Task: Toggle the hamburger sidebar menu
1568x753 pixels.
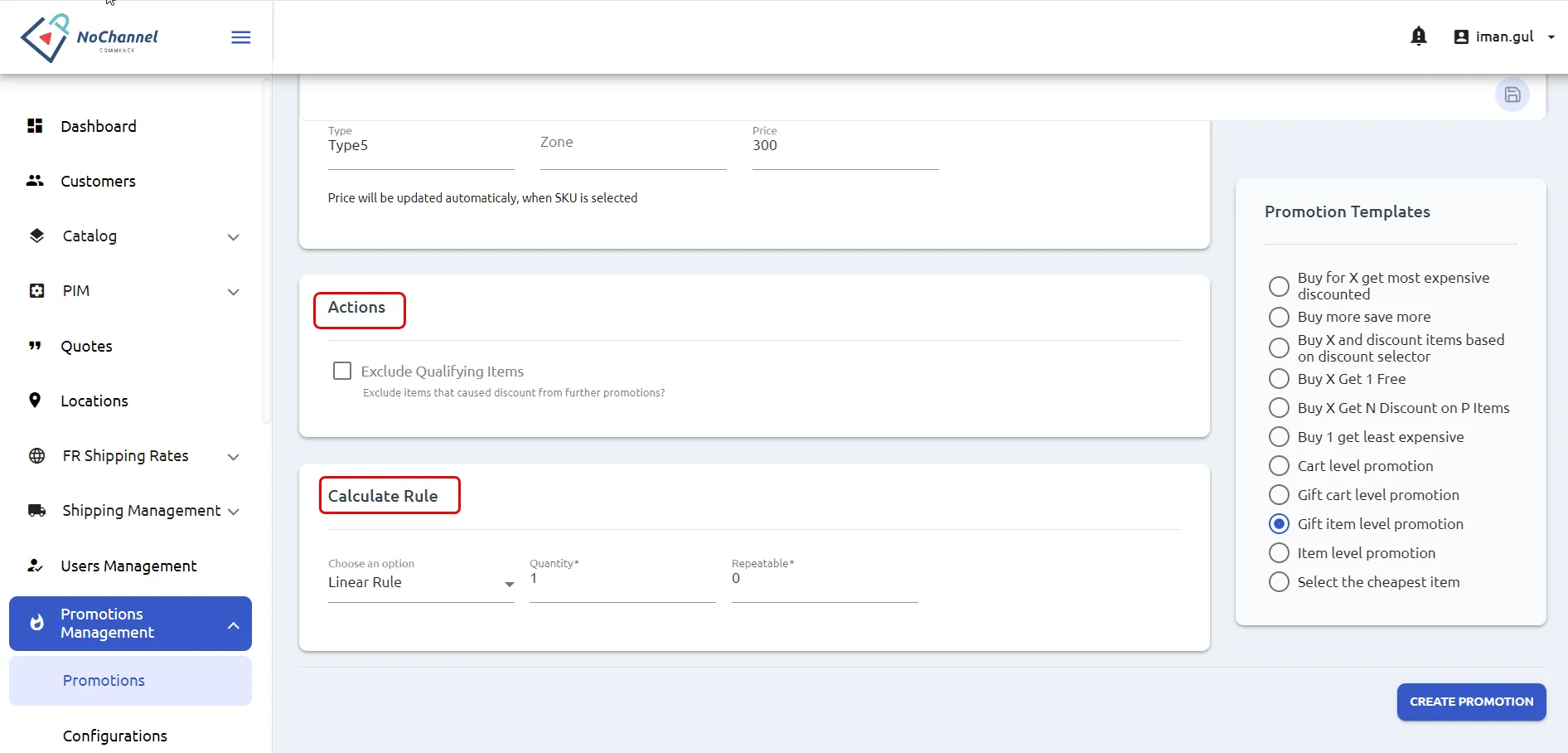Action: pos(241,37)
